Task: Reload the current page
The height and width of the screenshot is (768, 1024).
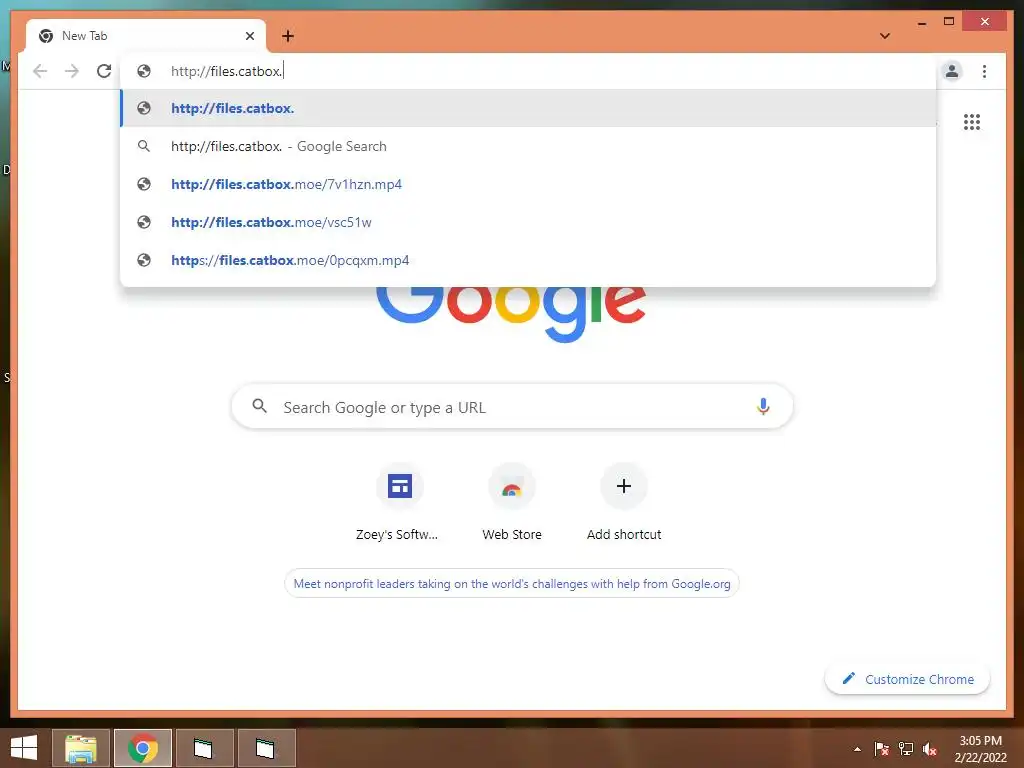Action: click(104, 71)
